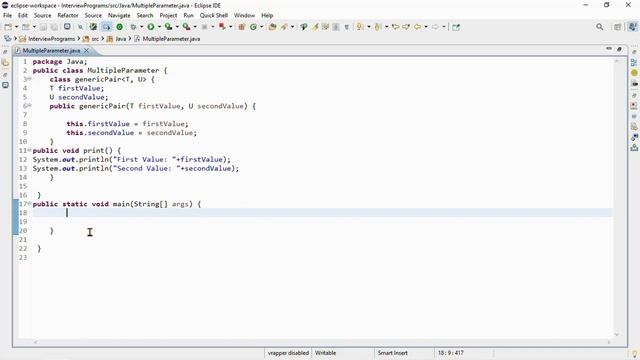This screenshot has width=640, height=360.
Task: Collapse the genericPair class at line 3
Action: click(29, 79)
